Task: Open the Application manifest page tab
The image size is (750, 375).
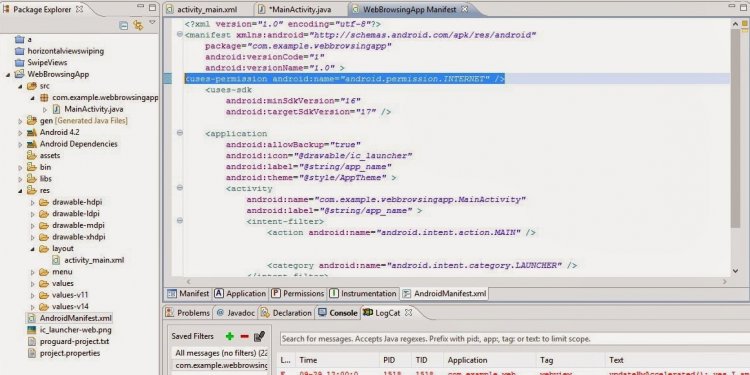Action: (240, 294)
